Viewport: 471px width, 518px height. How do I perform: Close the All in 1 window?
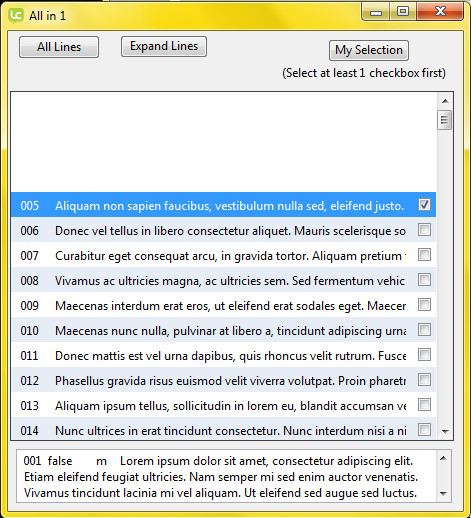tap(440, 12)
